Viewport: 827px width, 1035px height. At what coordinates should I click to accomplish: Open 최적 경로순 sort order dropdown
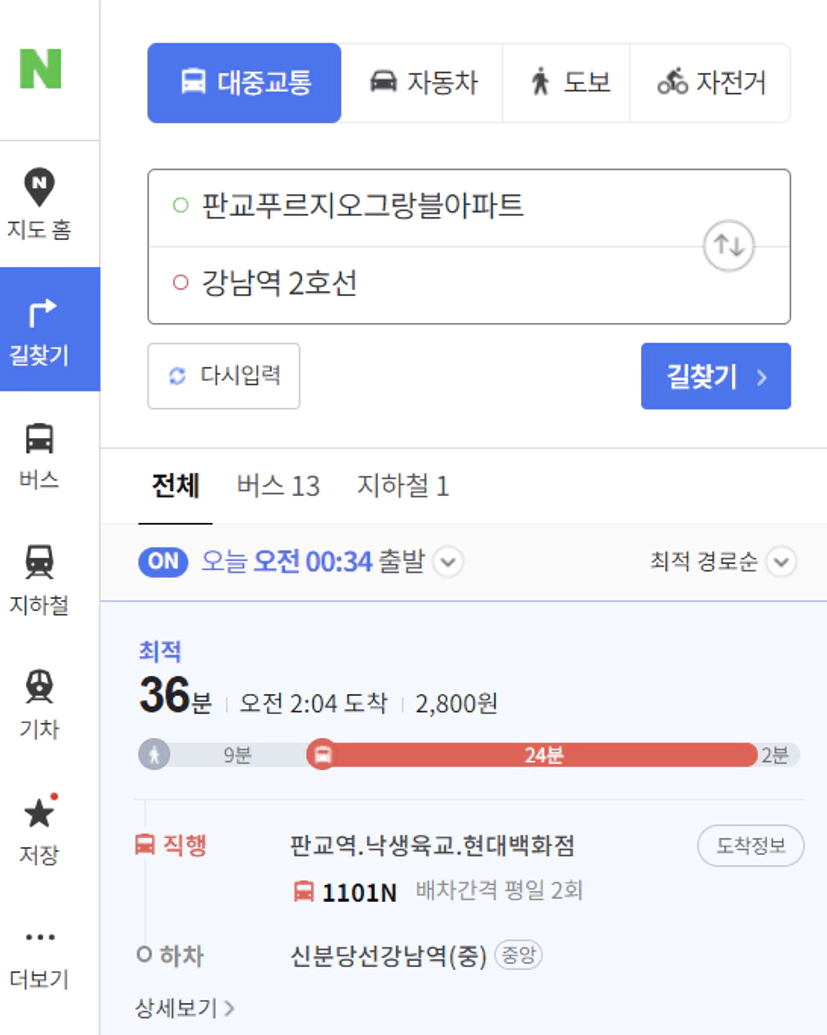781,562
